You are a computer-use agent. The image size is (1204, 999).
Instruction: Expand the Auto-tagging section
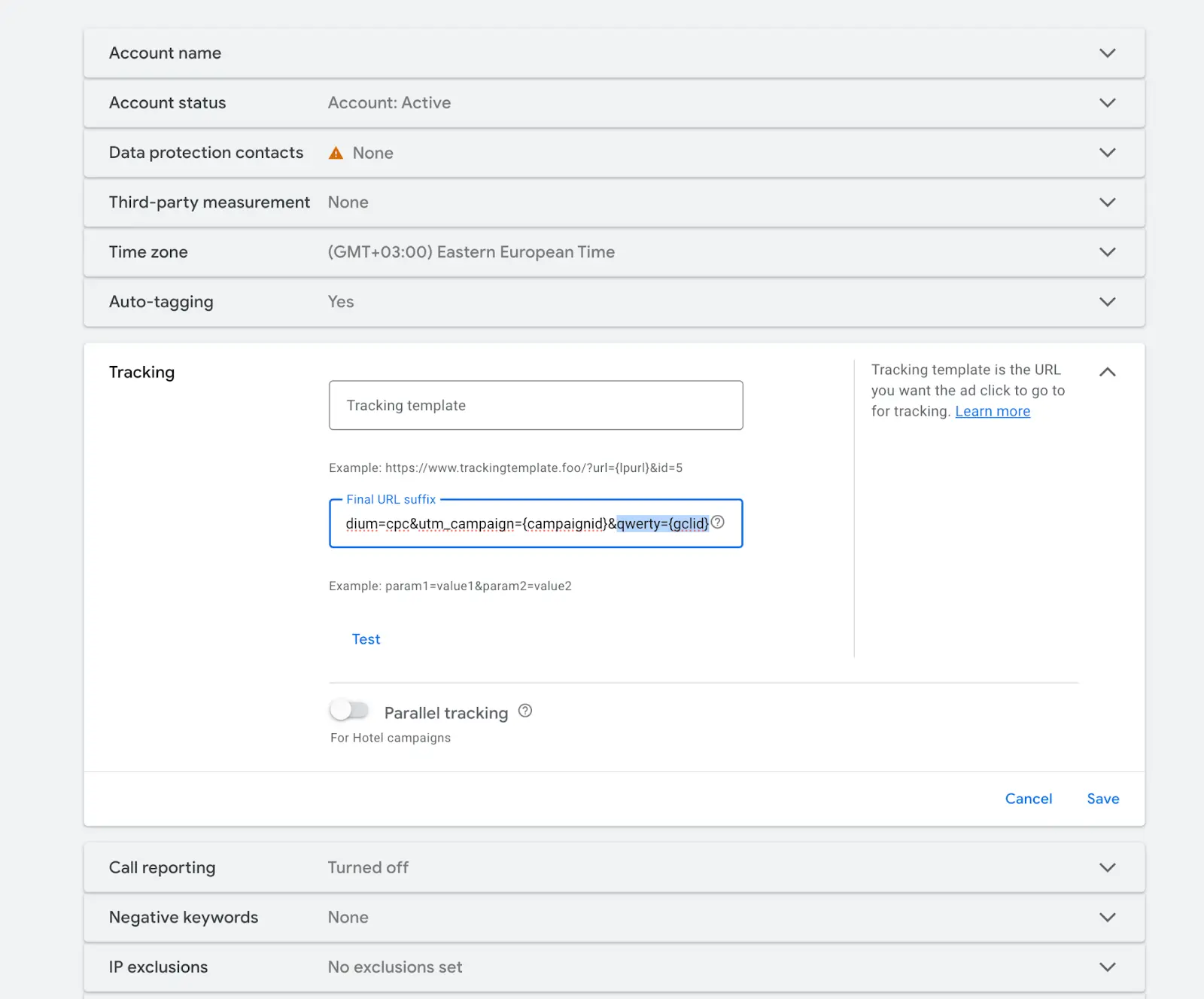point(1107,302)
